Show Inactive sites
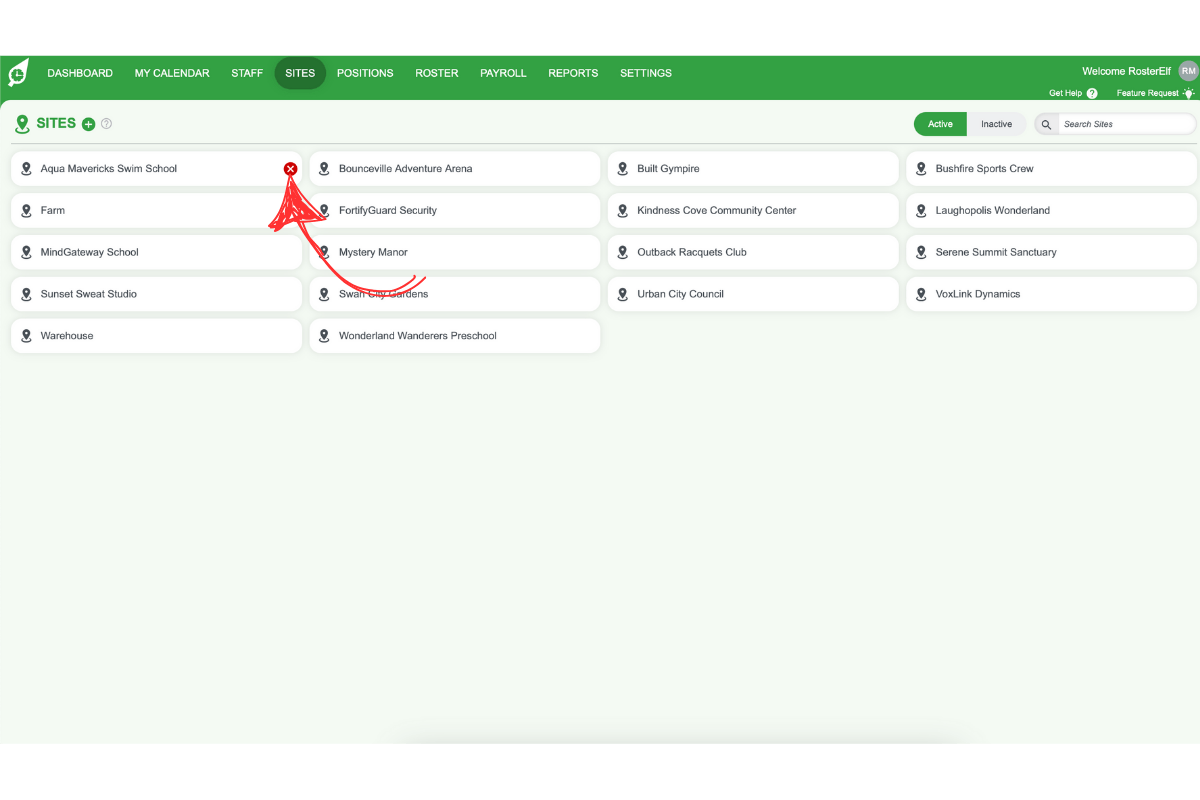1200x800 pixels. click(997, 124)
